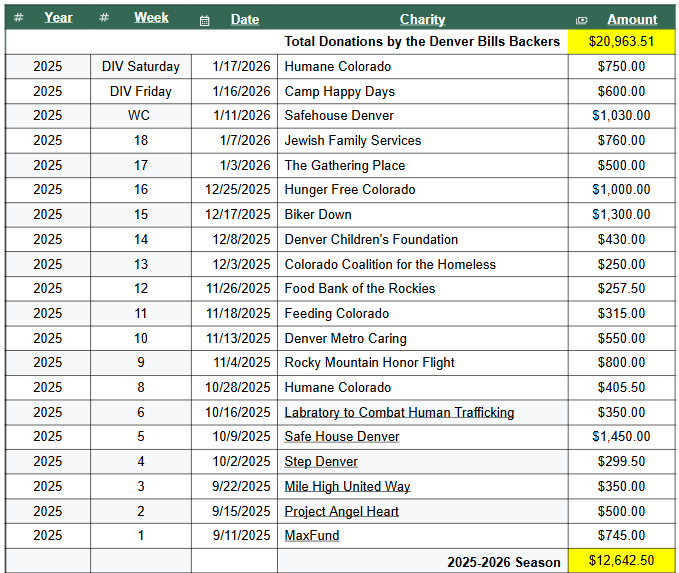Select the amount cell $1,450.00
The height and width of the screenshot is (573, 679).
point(621,437)
